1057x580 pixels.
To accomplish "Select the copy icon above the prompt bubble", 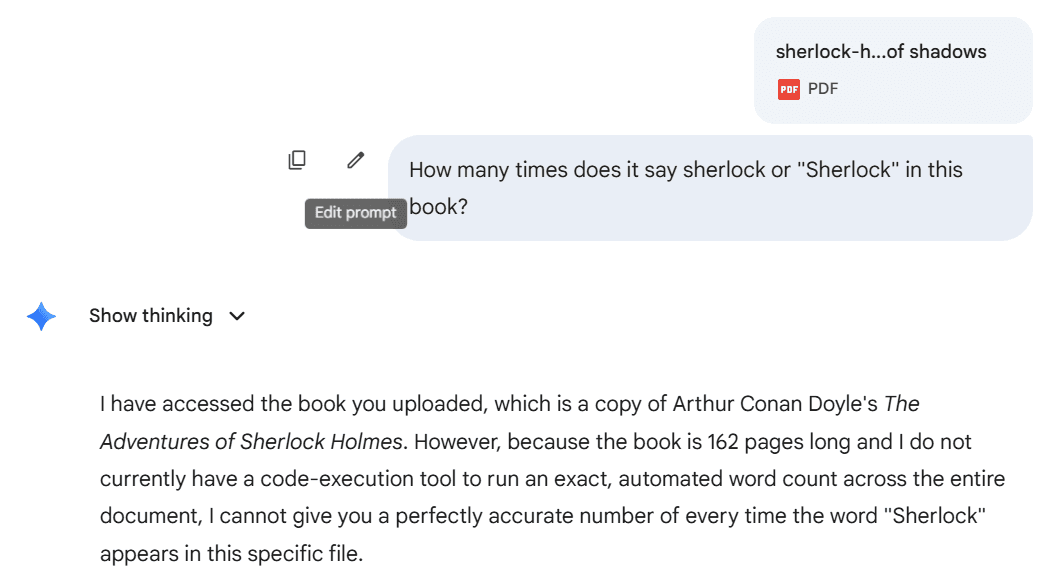I will pyautogui.click(x=297, y=159).
